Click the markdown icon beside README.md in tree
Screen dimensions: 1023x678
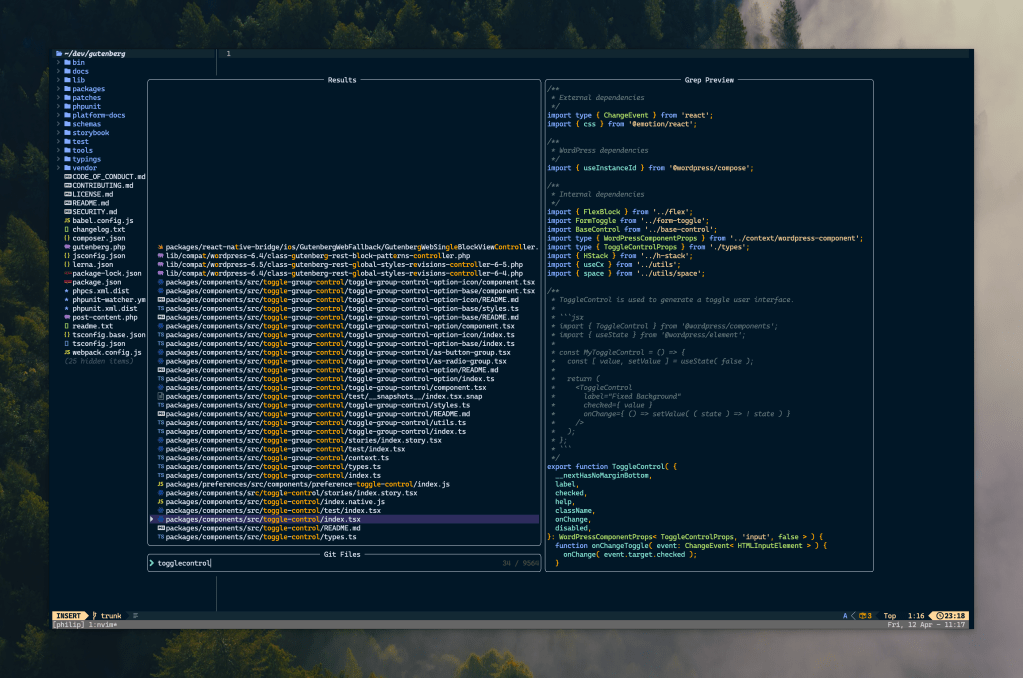(x=67, y=203)
